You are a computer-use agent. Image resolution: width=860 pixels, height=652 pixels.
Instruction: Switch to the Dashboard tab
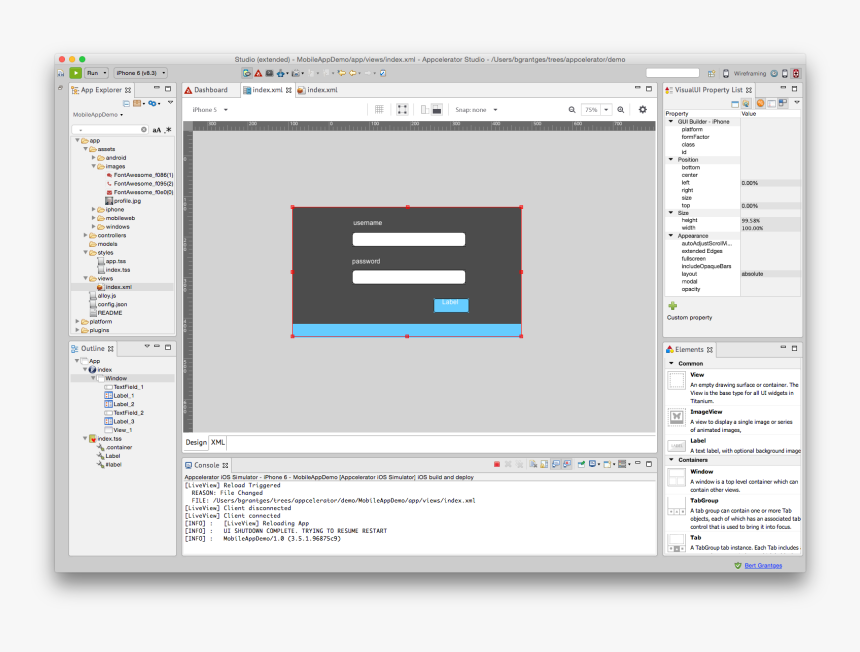pos(210,88)
